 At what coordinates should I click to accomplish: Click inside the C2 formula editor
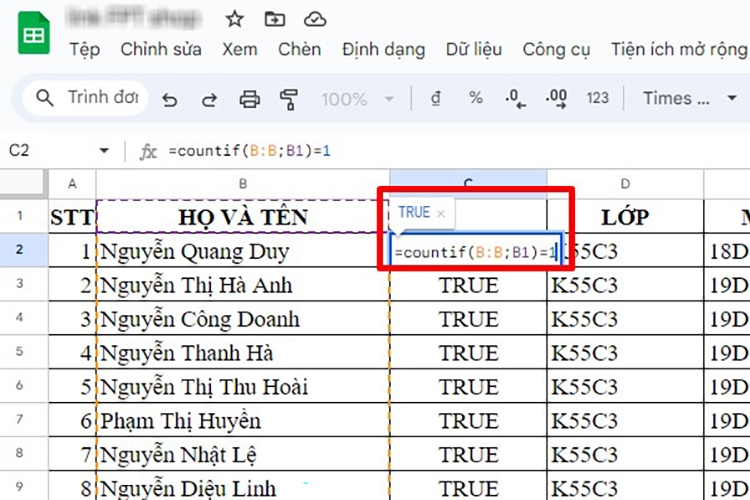tap(476, 252)
